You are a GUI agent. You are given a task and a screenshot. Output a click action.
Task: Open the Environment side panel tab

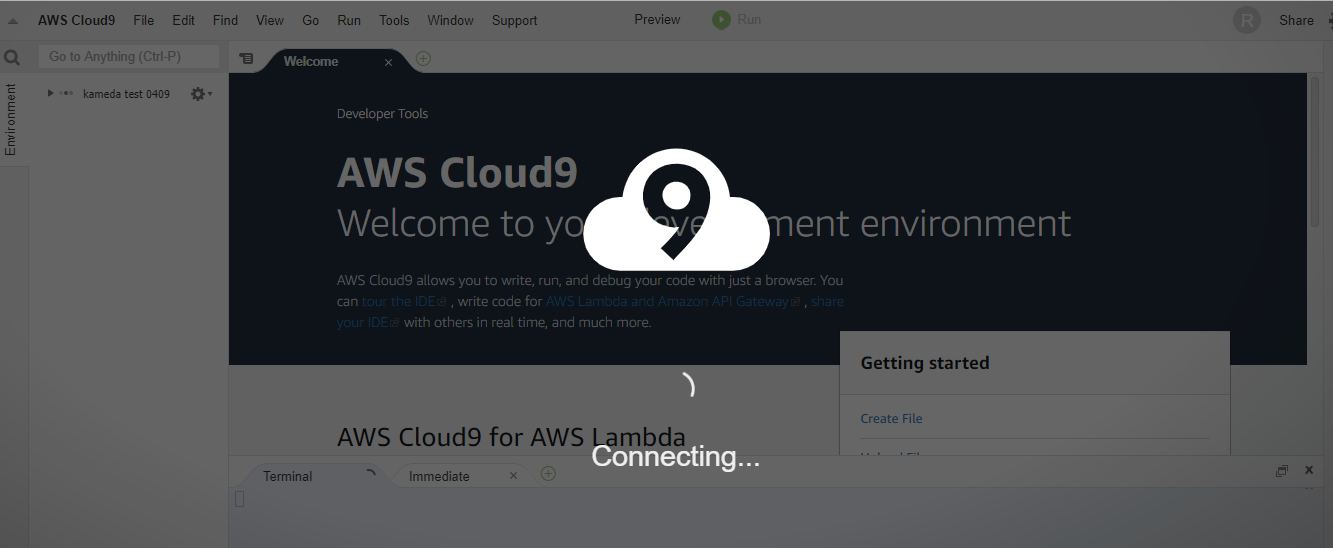[x=11, y=119]
